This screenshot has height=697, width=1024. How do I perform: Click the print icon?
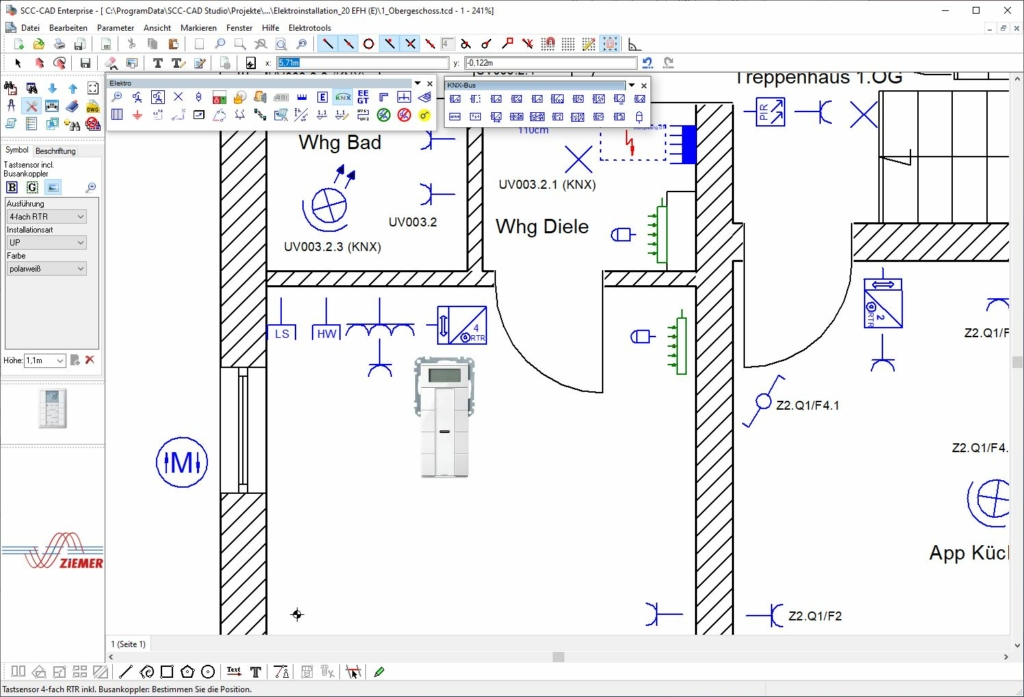pyautogui.click(x=59, y=44)
